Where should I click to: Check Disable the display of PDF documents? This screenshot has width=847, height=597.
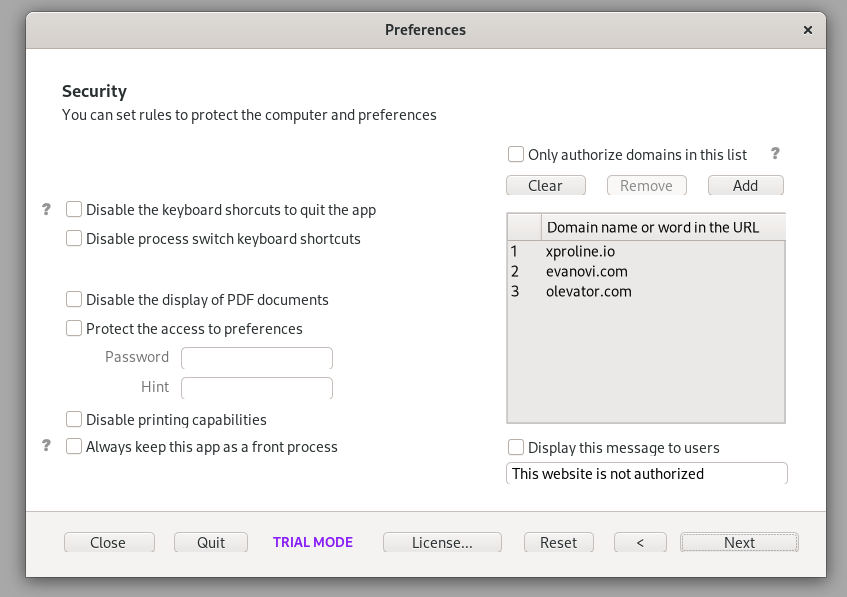(74, 299)
